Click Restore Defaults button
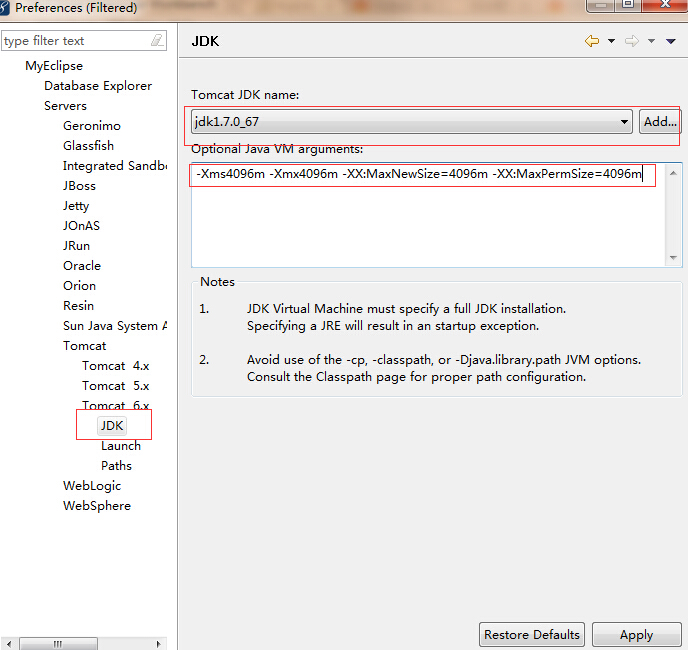The image size is (688, 650). click(532, 635)
